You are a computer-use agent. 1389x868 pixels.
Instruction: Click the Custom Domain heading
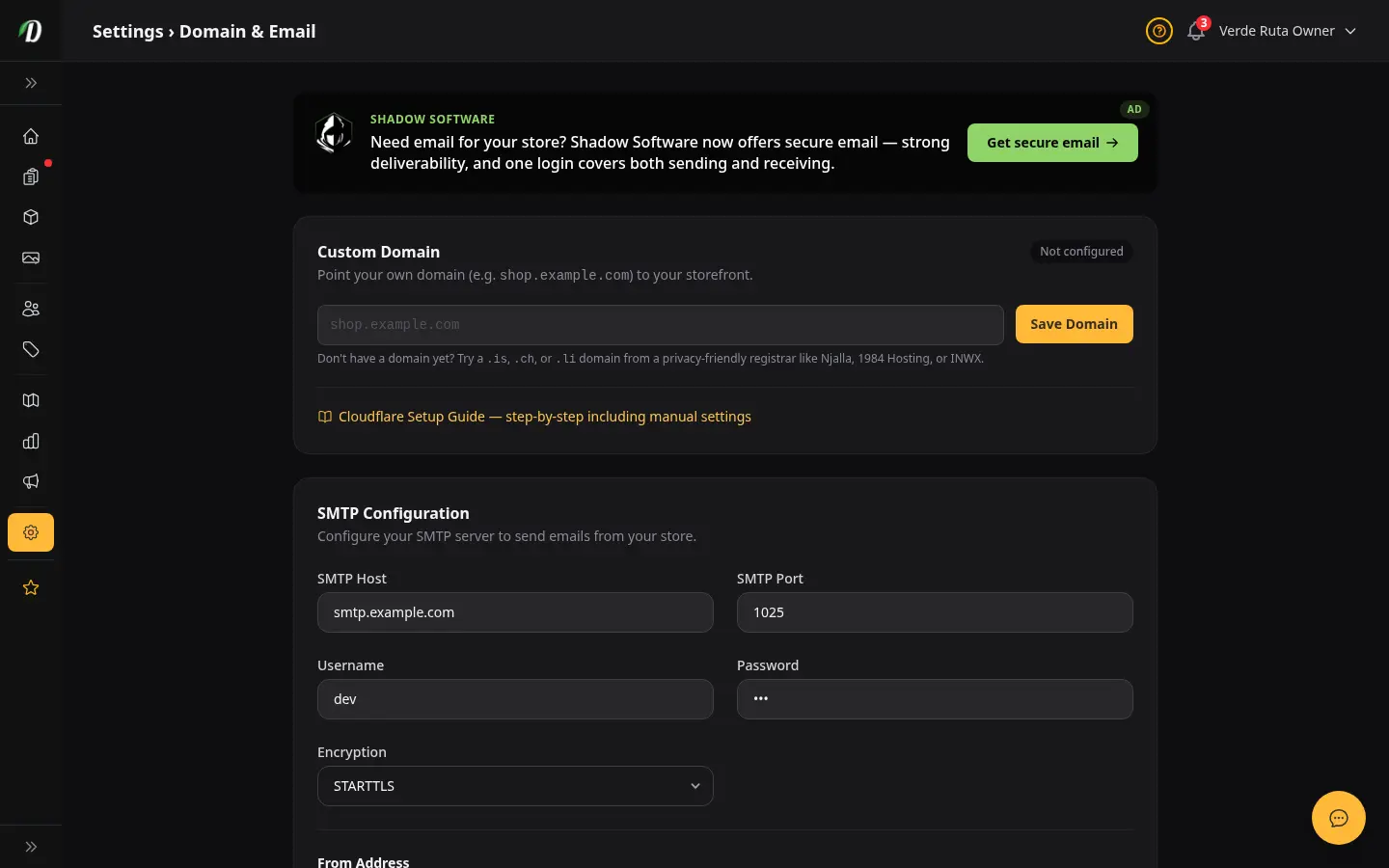pos(378,252)
